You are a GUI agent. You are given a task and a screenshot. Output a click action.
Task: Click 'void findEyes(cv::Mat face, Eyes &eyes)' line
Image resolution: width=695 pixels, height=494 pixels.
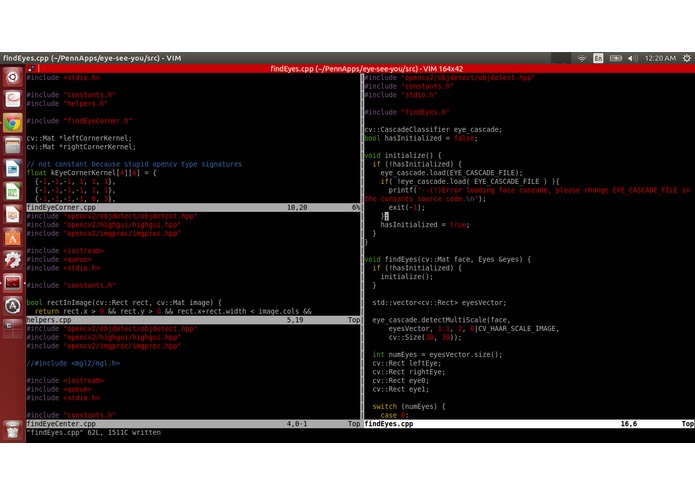(x=447, y=259)
